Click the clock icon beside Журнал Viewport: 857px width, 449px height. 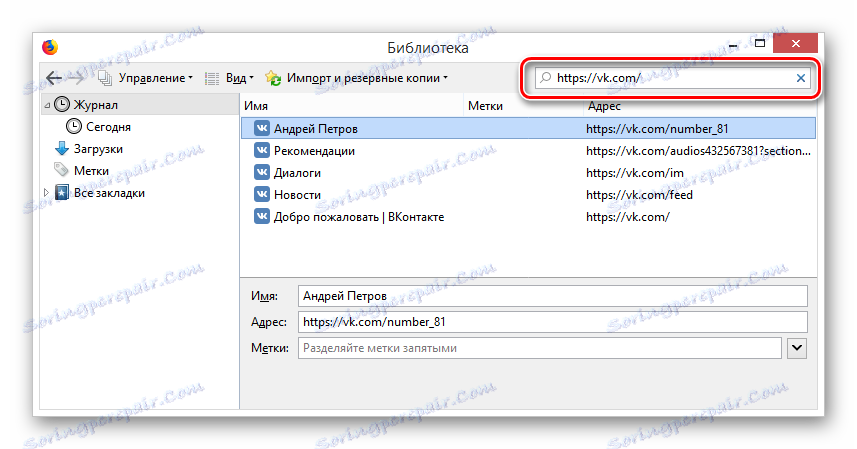tap(62, 104)
